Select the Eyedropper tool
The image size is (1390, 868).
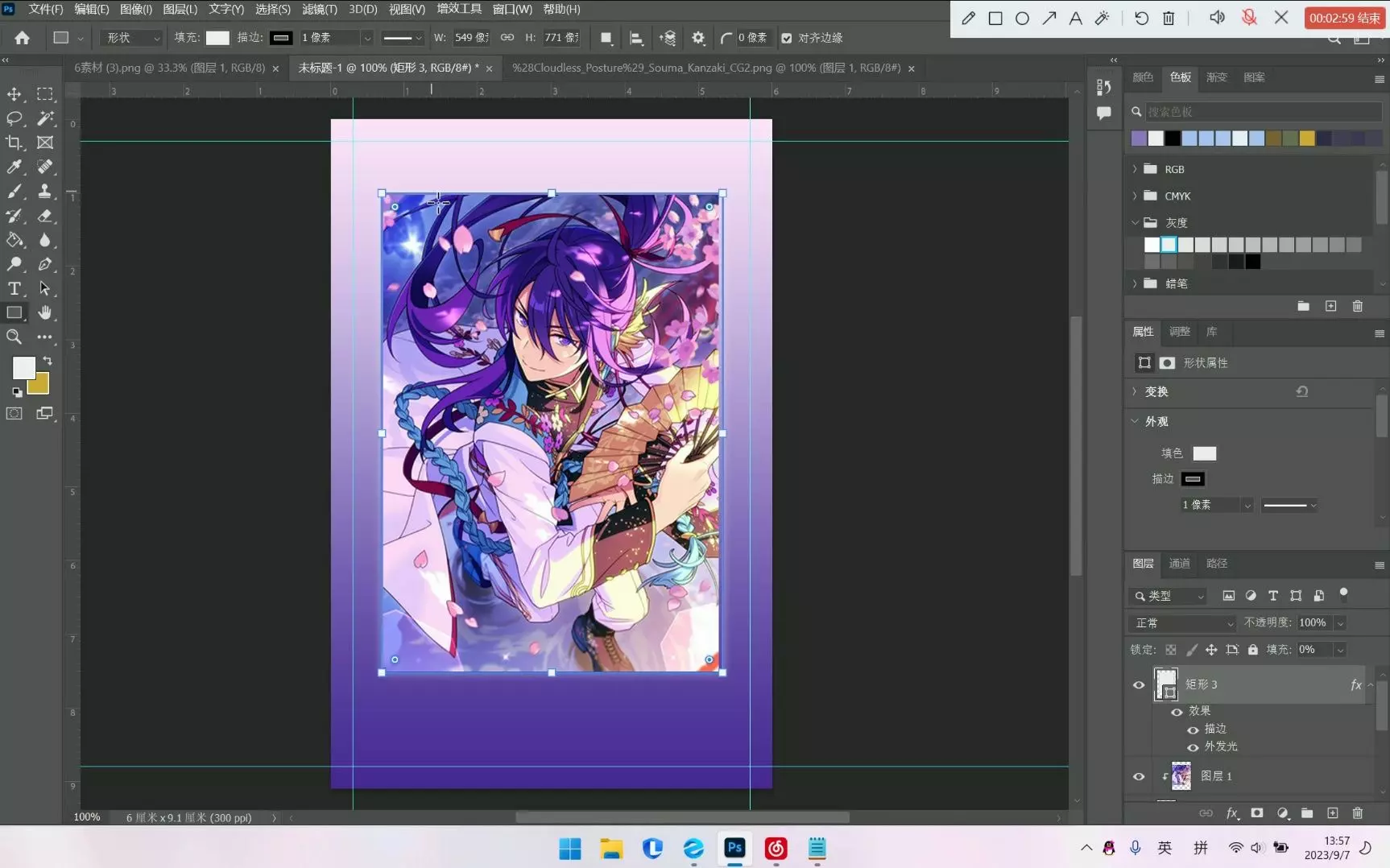tap(14, 167)
